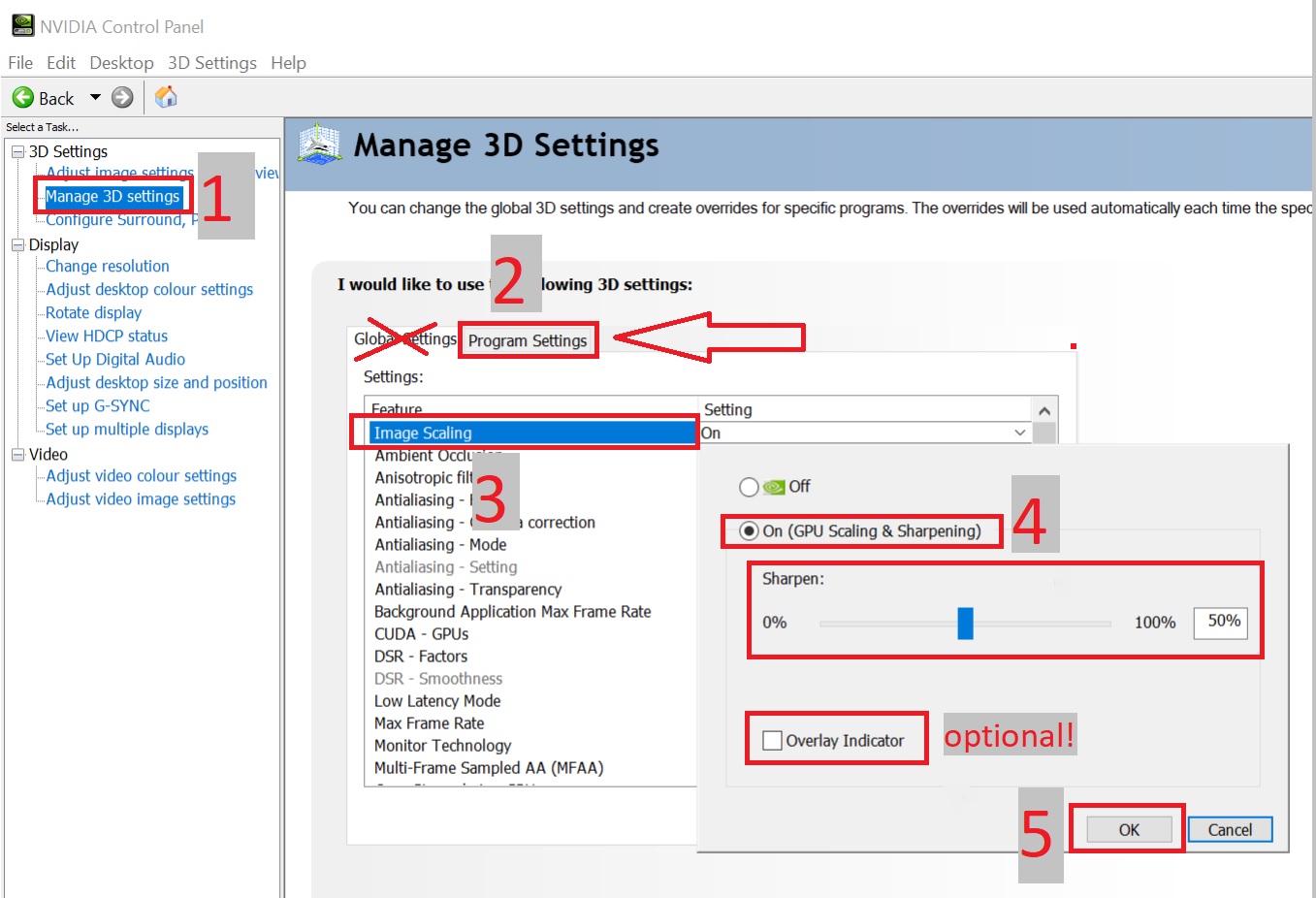
Task: Click the Setting column header
Action: click(865, 410)
